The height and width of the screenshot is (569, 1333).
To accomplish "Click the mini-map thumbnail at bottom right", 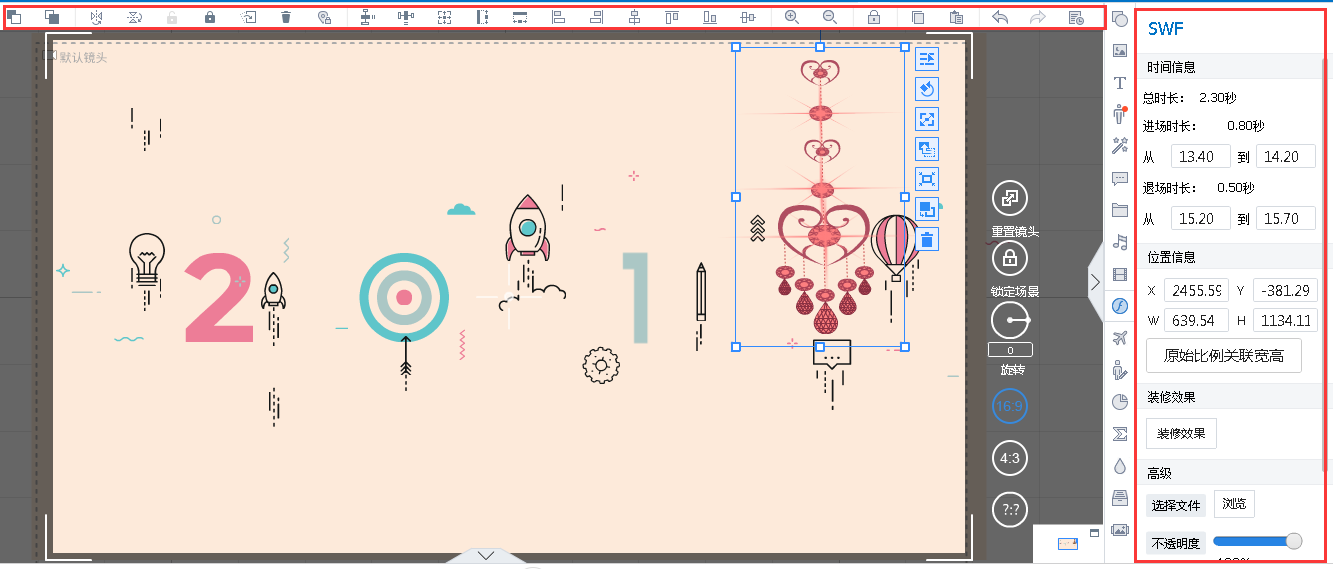I will pos(1068,544).
